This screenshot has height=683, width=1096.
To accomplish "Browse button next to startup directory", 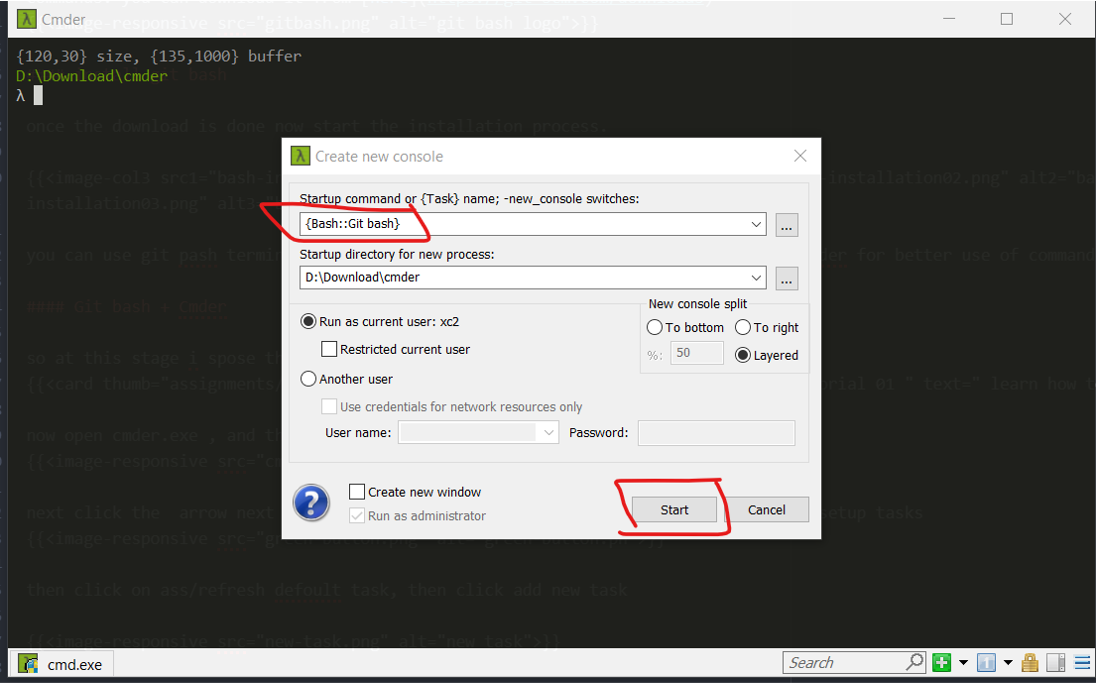I will [787, 278].
